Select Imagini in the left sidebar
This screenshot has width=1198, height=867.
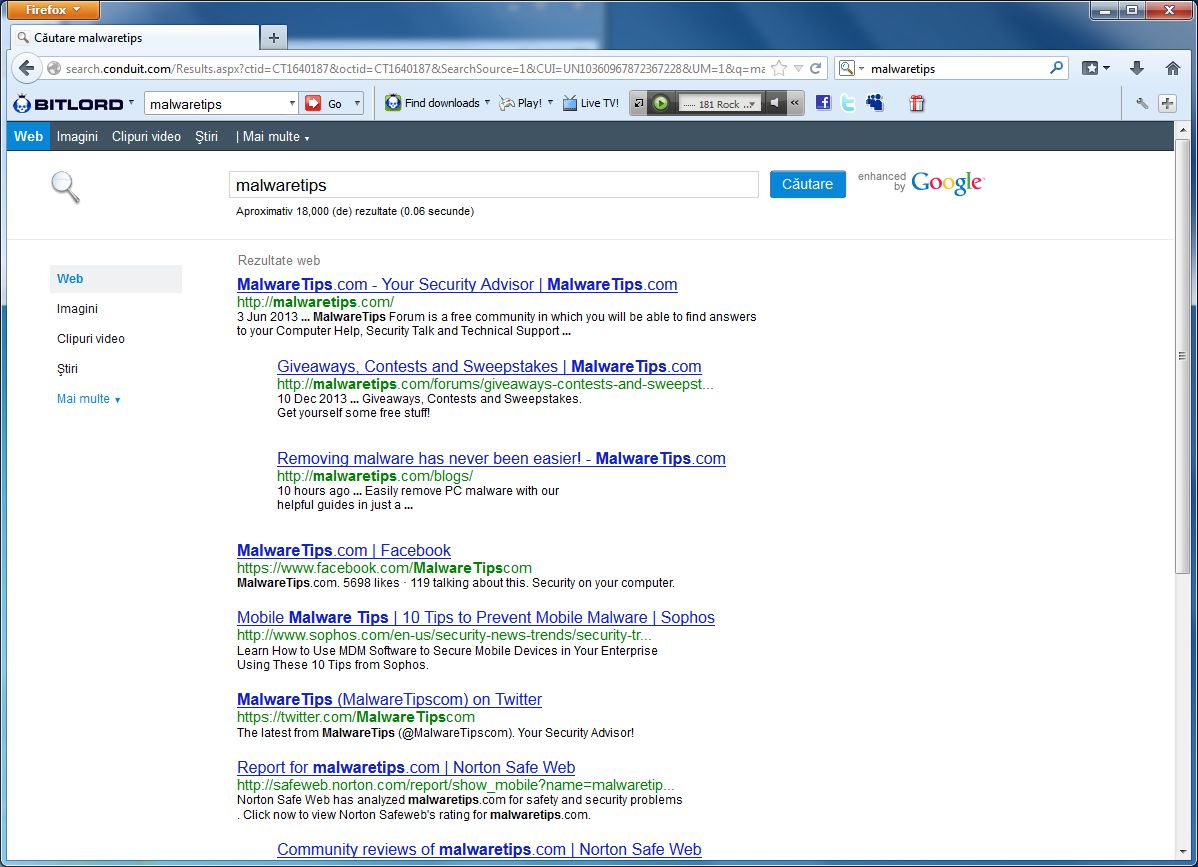pos(77,309)
